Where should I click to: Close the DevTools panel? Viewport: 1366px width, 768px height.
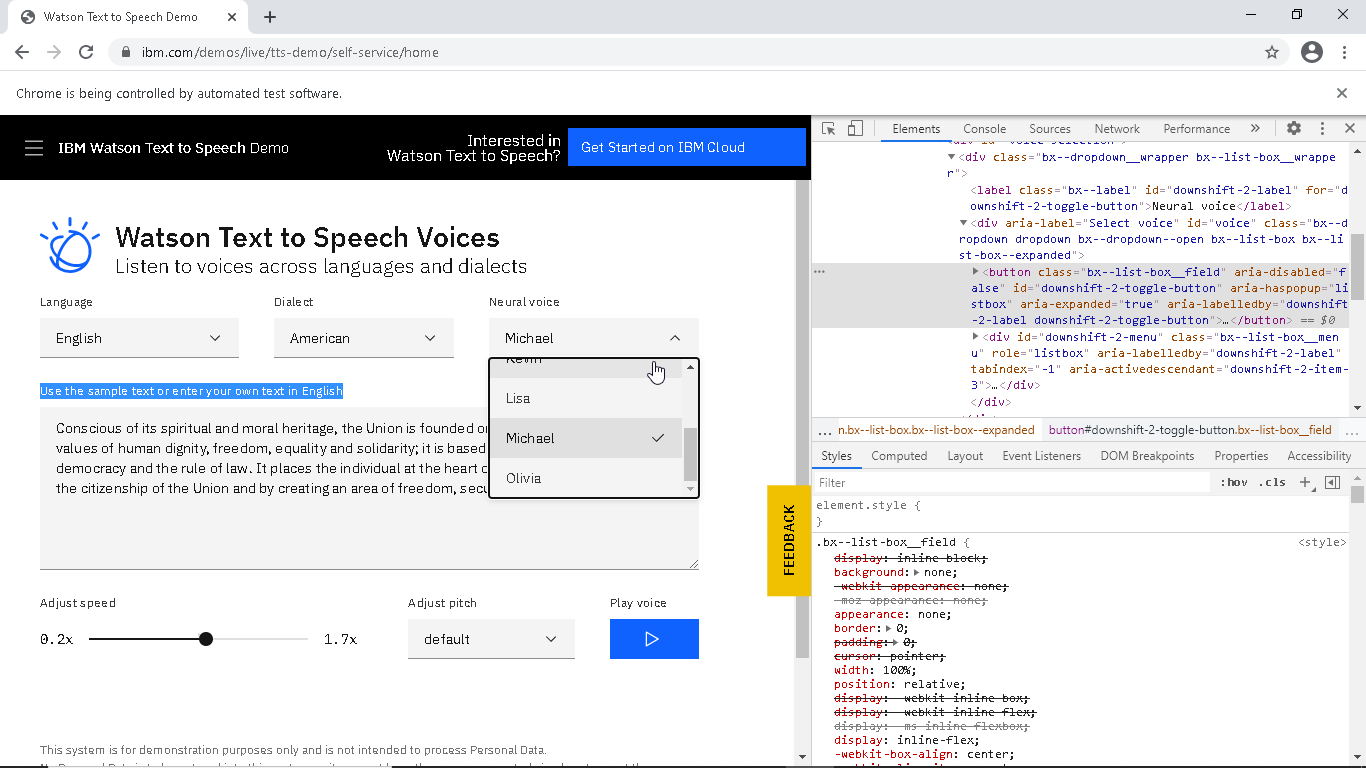pyautogui.click(x=1349, y=128)
